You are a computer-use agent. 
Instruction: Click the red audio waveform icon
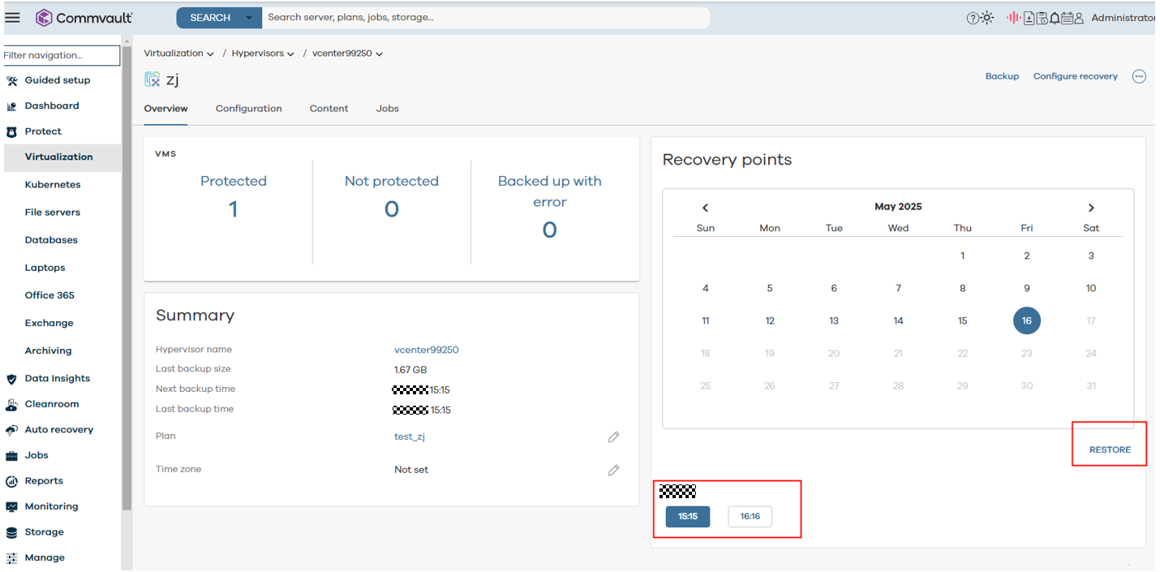tap(1013, 18)
